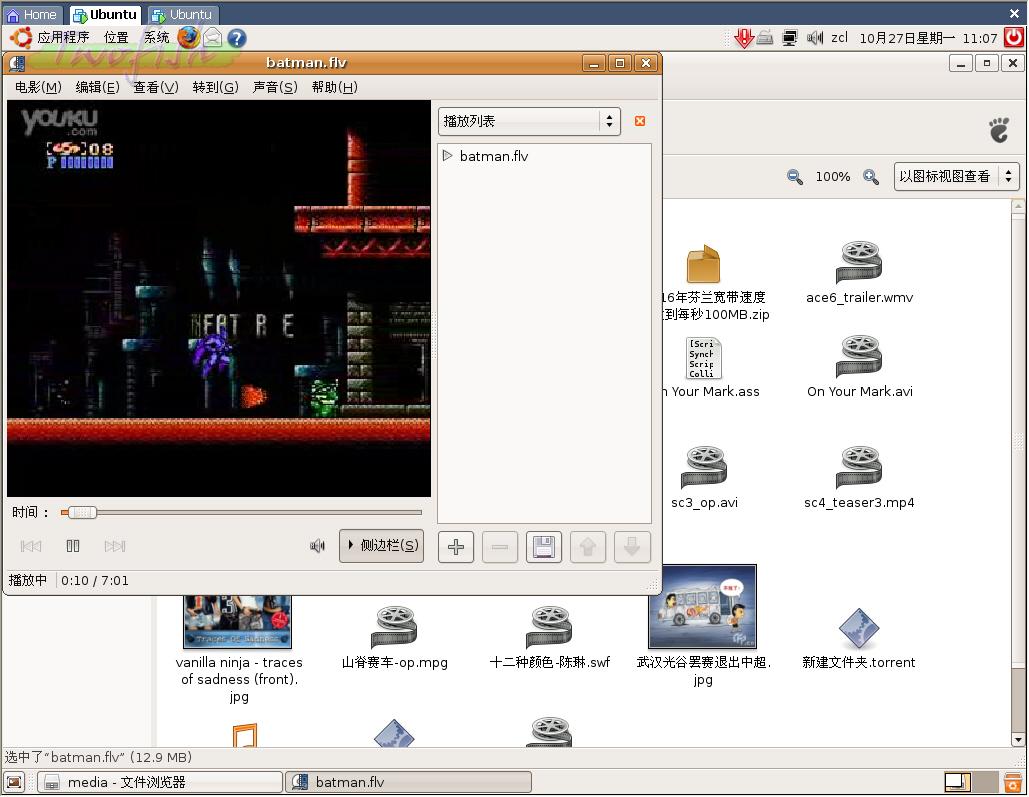Click the clock showing 11:07

point(928,38)
